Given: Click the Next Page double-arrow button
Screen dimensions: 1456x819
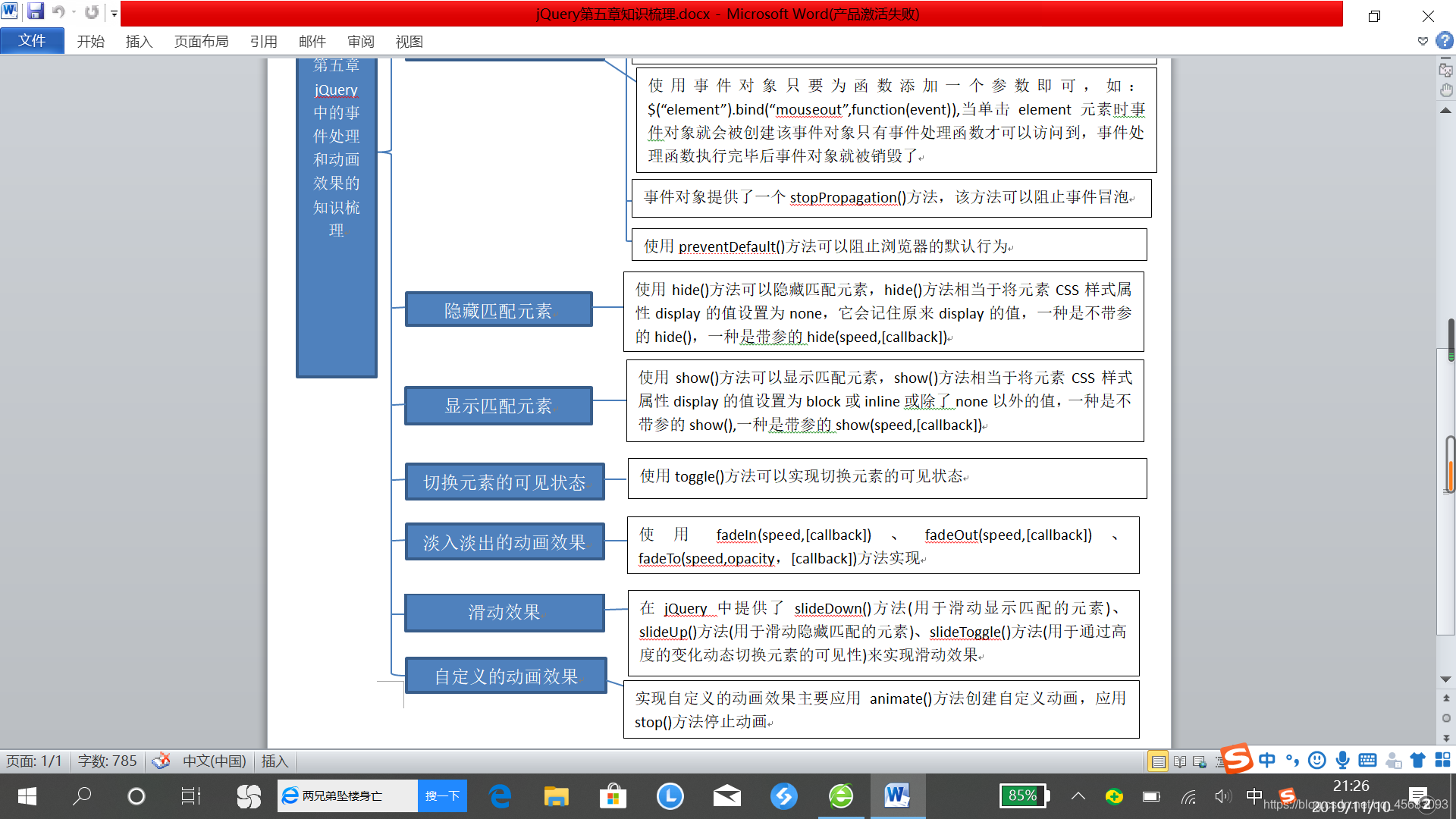Looking at the screenshot, I should [1446, 738].
